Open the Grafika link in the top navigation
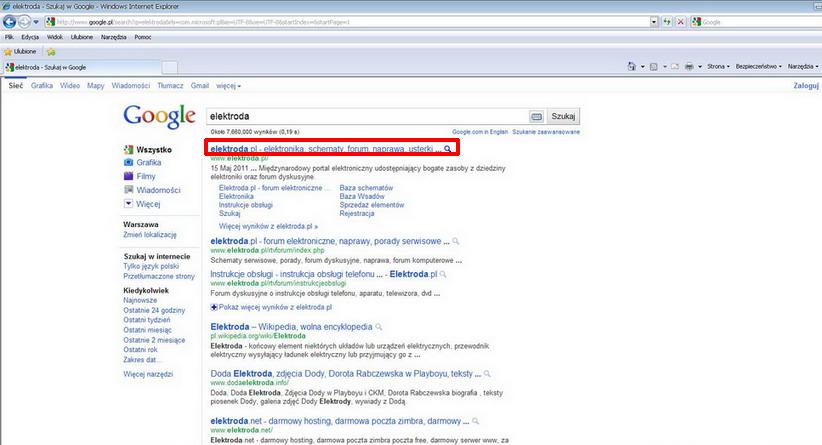This screenshot has height=445, width=822. 42,85
